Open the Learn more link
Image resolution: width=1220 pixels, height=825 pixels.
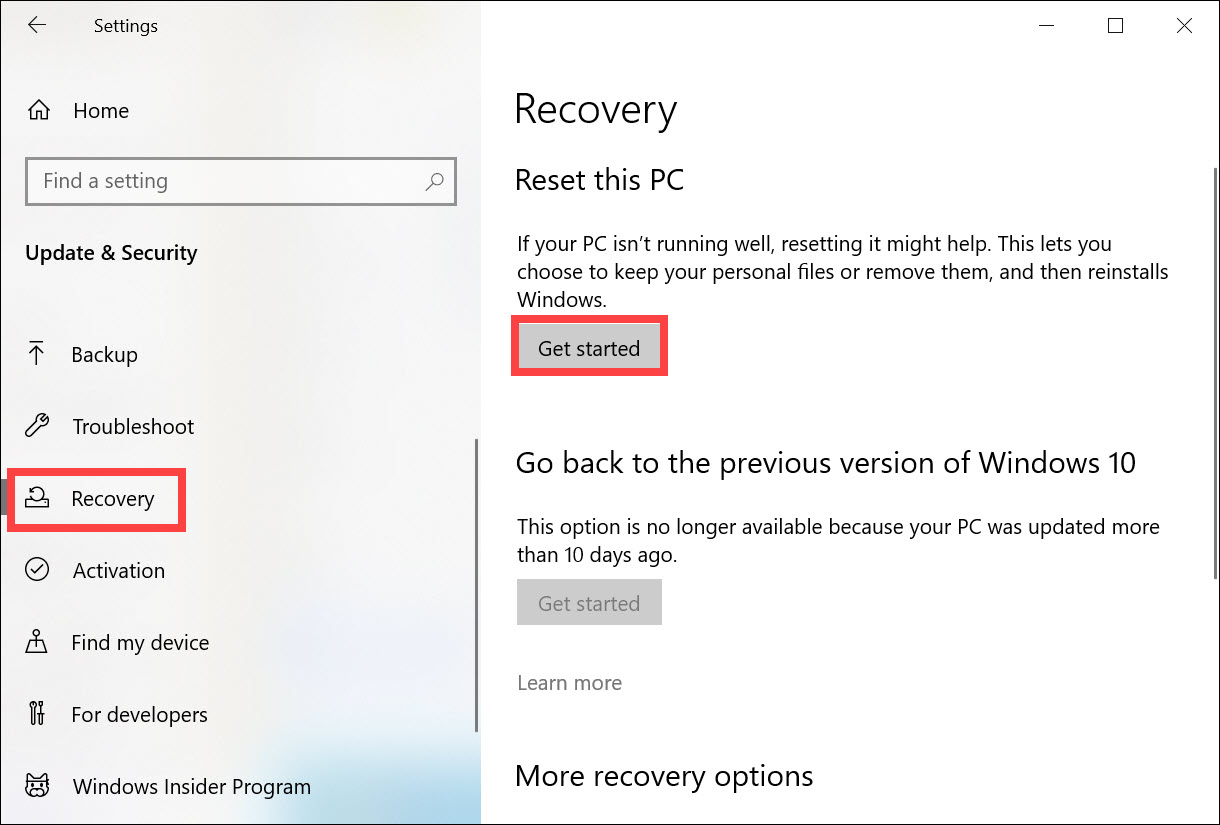tap(569, 682)
